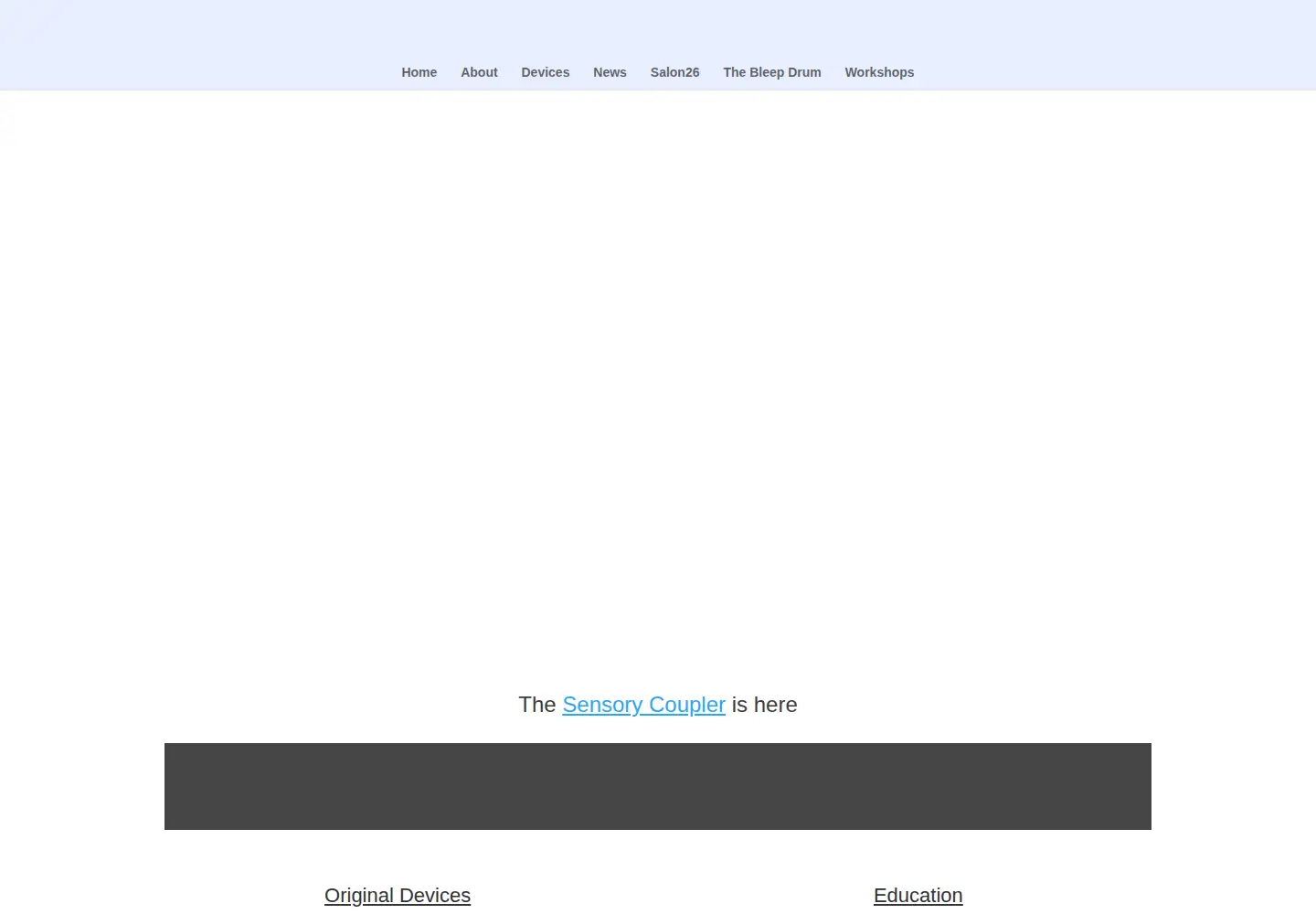1316x914 pixels.
Task: Open the Original Devices link
Action: tap(398, 896)
